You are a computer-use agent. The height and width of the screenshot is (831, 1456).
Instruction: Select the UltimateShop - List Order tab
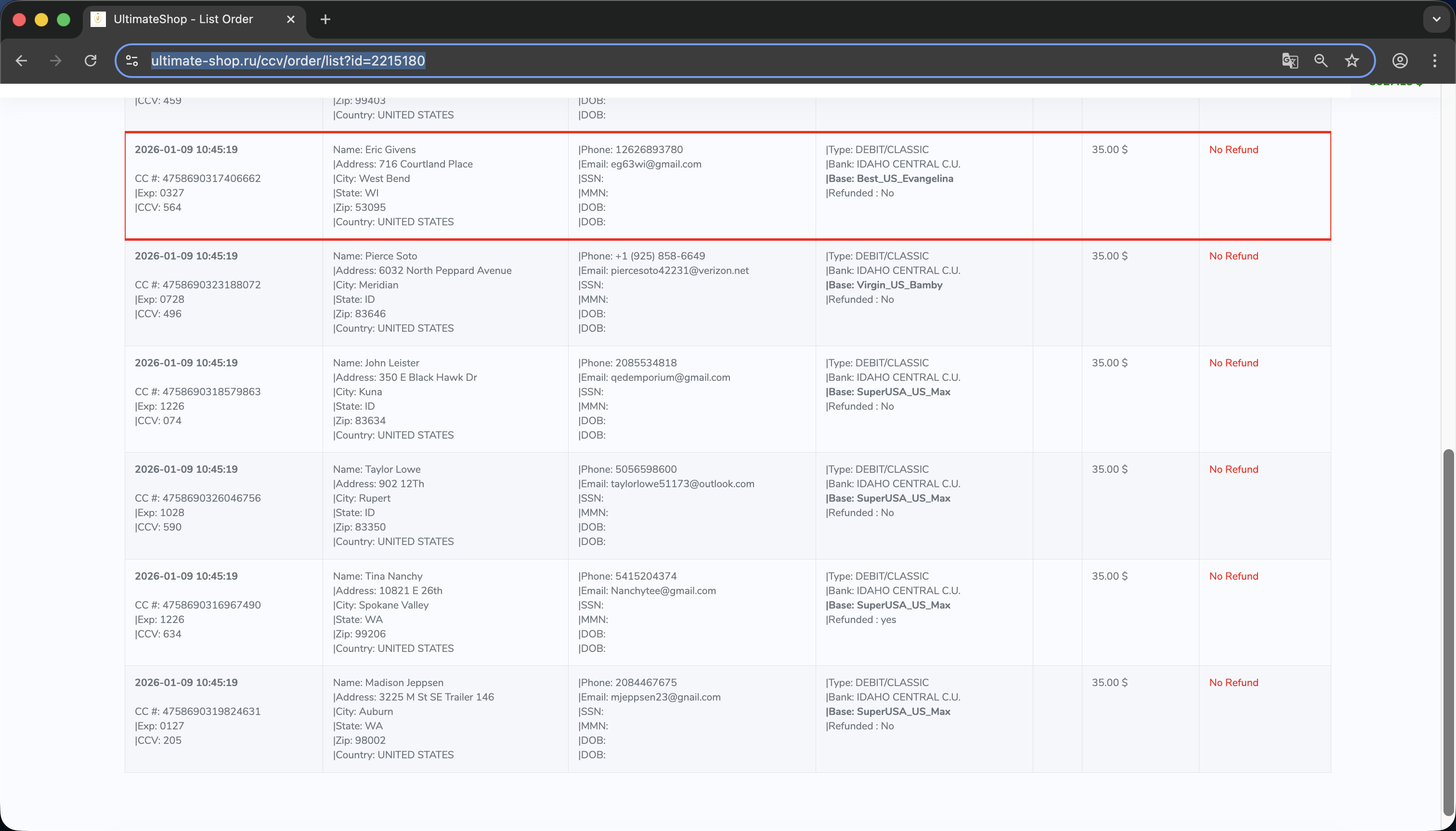tap(182, 19)
